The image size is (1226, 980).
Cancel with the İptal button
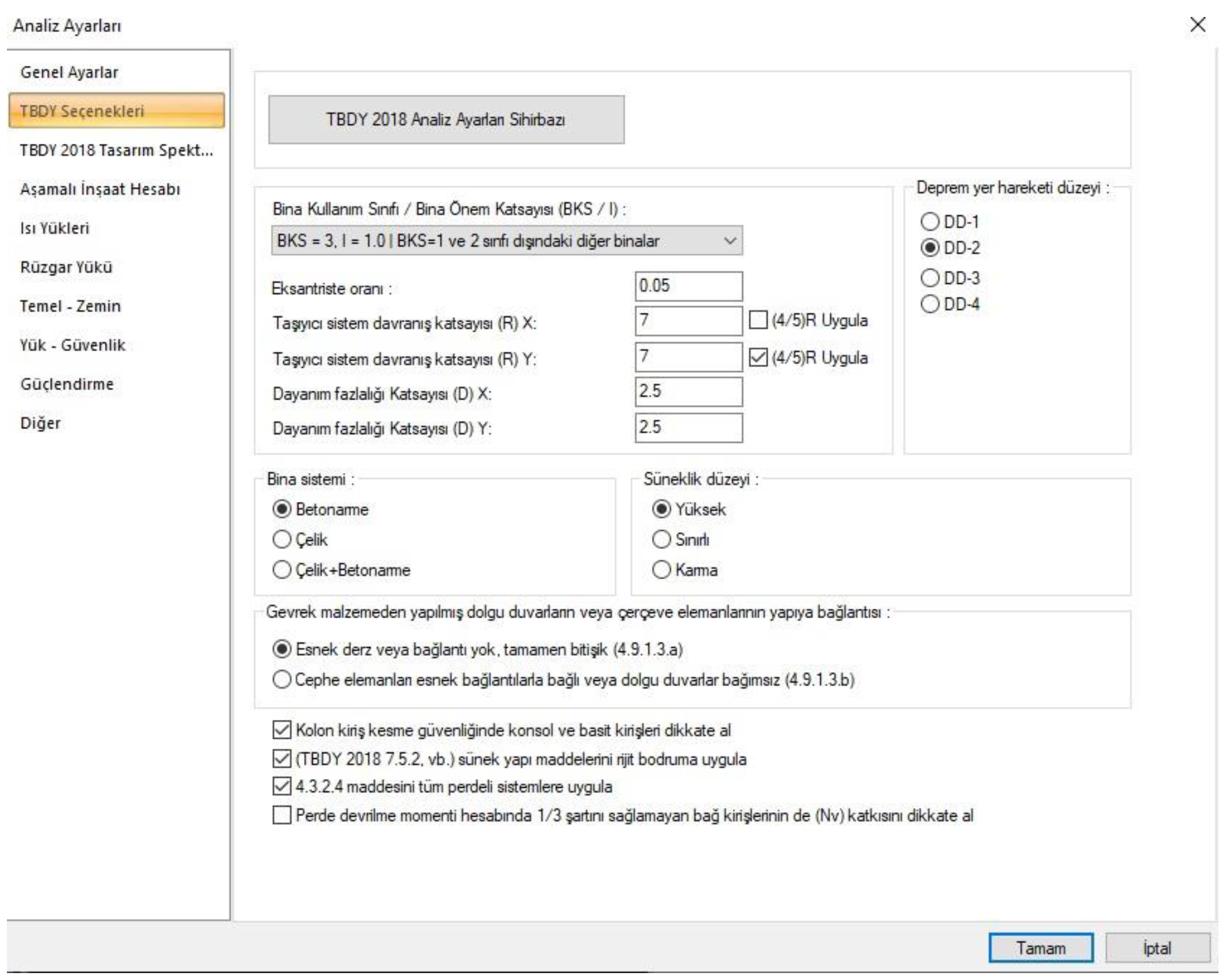1157,948
